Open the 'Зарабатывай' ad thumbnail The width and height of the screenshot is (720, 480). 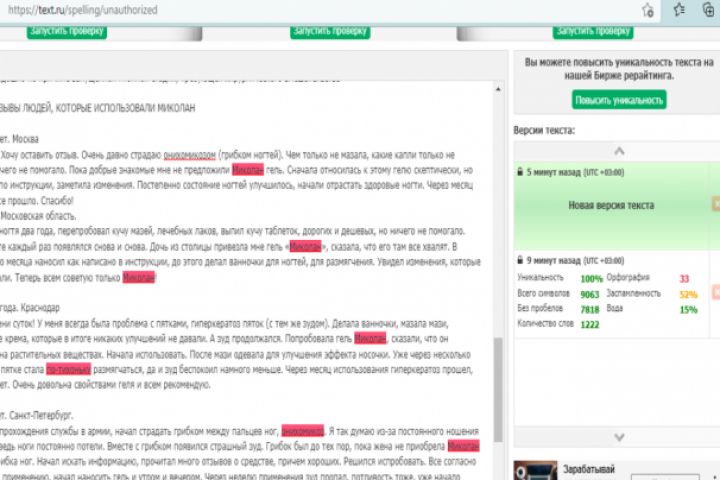[x=535, y=471]
